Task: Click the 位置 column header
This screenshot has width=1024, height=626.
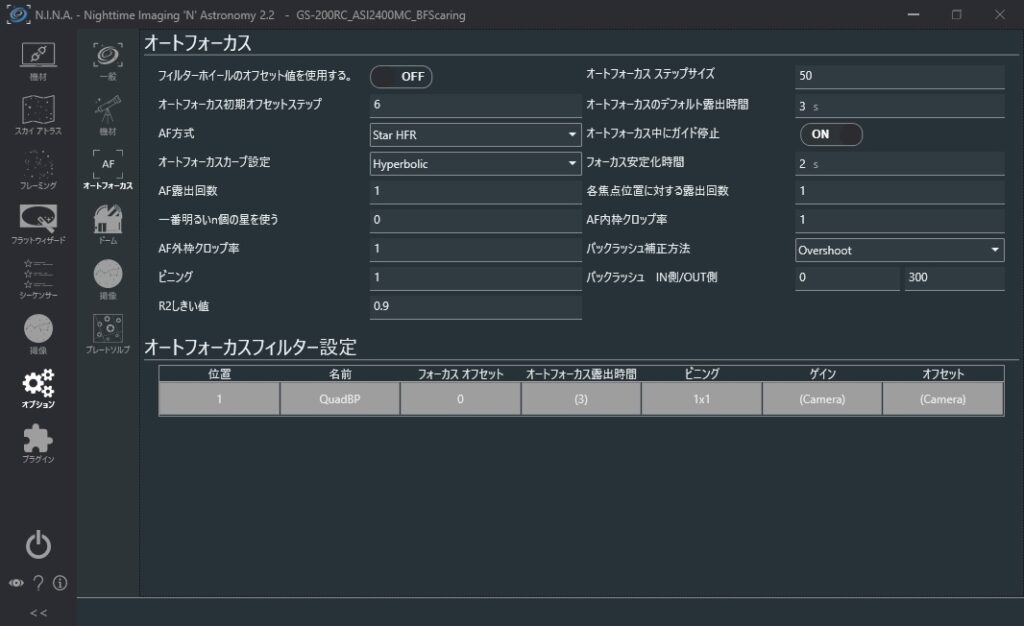Action: click(219, 373)
